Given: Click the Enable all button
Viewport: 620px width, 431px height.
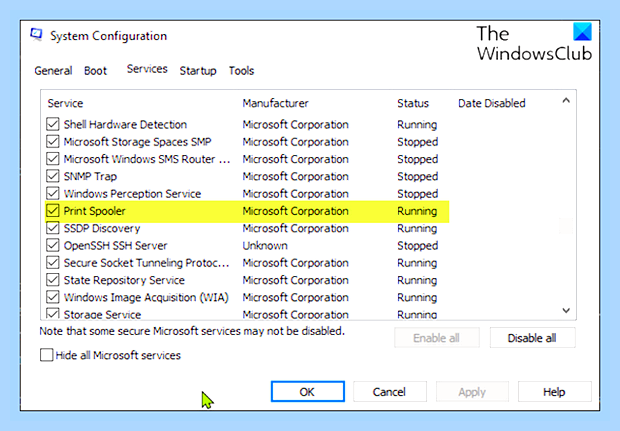Looking at the screenshot, I should (437, 338).
